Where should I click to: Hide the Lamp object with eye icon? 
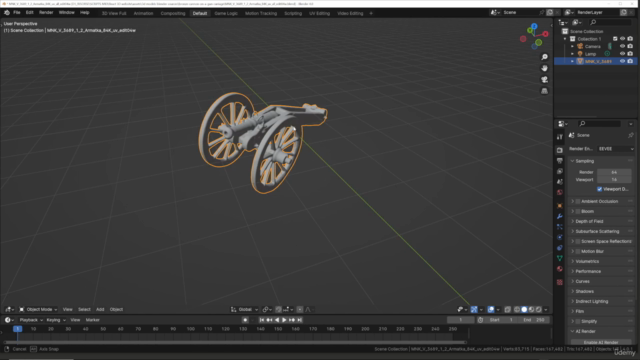pyautogui.click(x=622, y=53)
